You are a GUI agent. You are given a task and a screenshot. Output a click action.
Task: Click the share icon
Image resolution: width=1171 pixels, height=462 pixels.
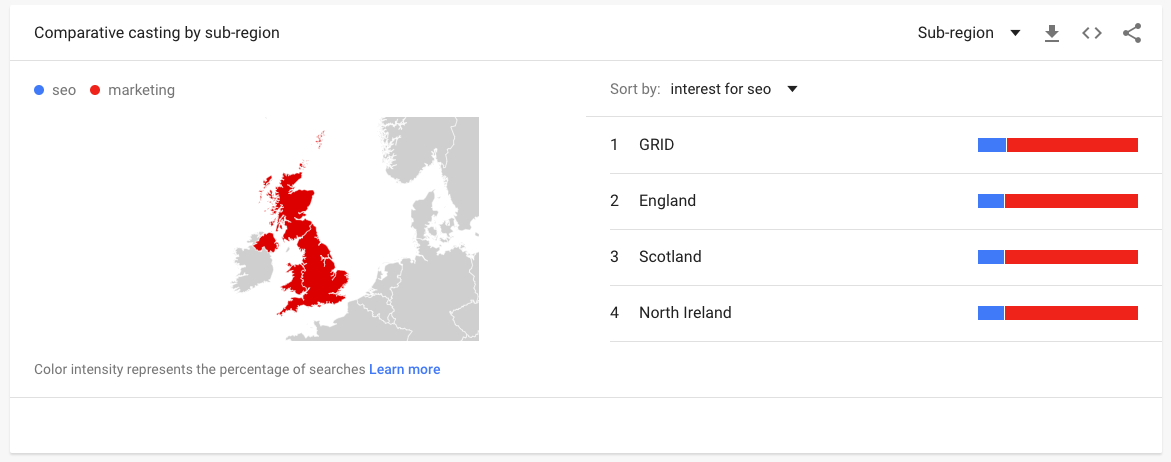coord(1132,34)
